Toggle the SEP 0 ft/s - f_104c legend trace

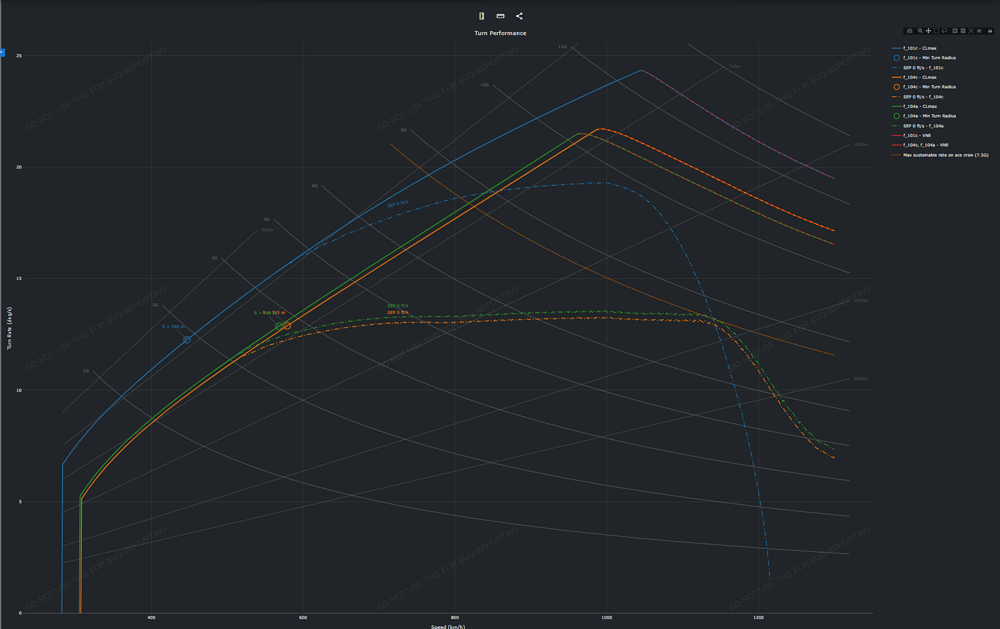pos(918,97)
